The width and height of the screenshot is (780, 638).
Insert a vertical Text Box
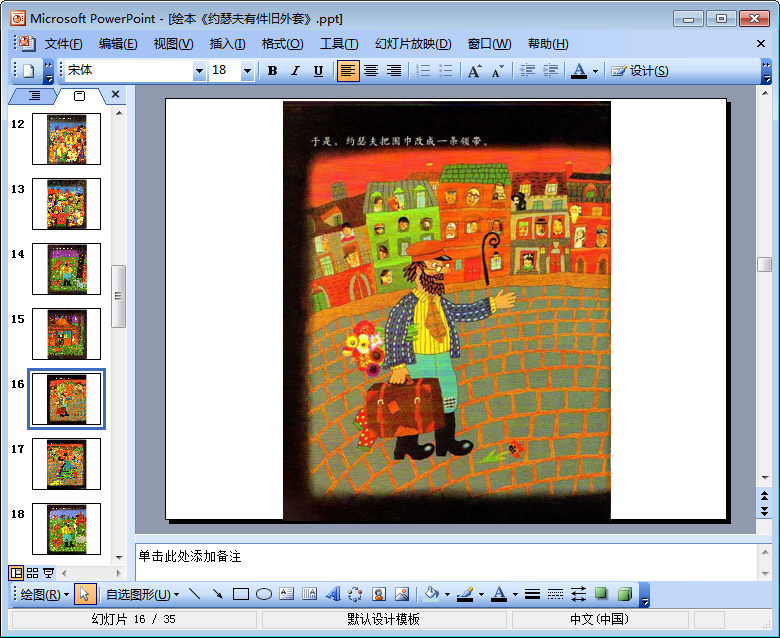point(309,594)
